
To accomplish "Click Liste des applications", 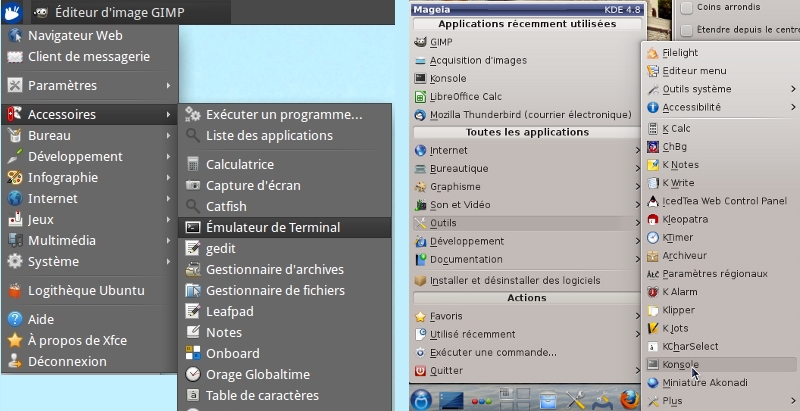I will click(285, 136).
